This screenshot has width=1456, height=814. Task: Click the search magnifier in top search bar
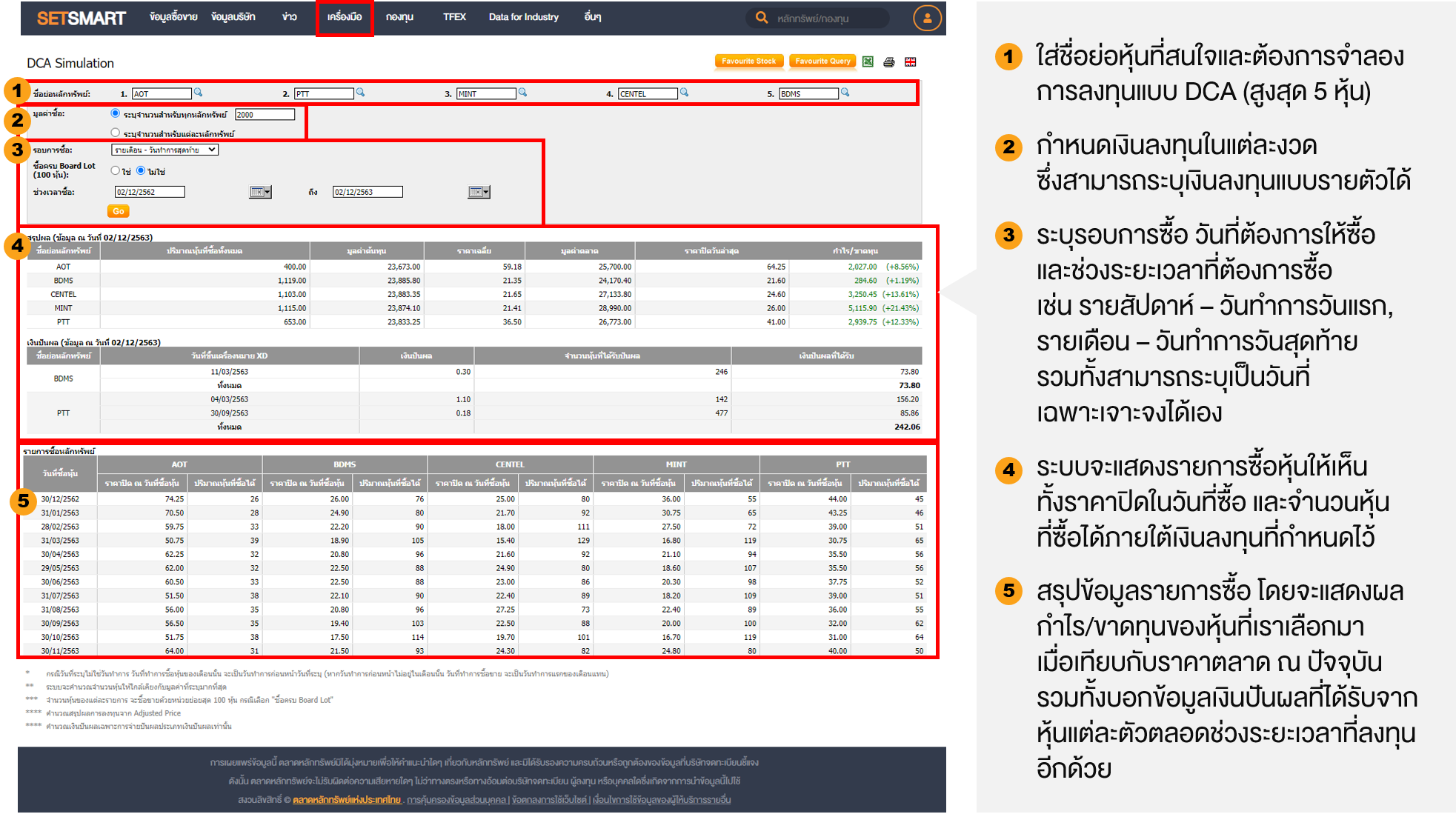(761, 18)
